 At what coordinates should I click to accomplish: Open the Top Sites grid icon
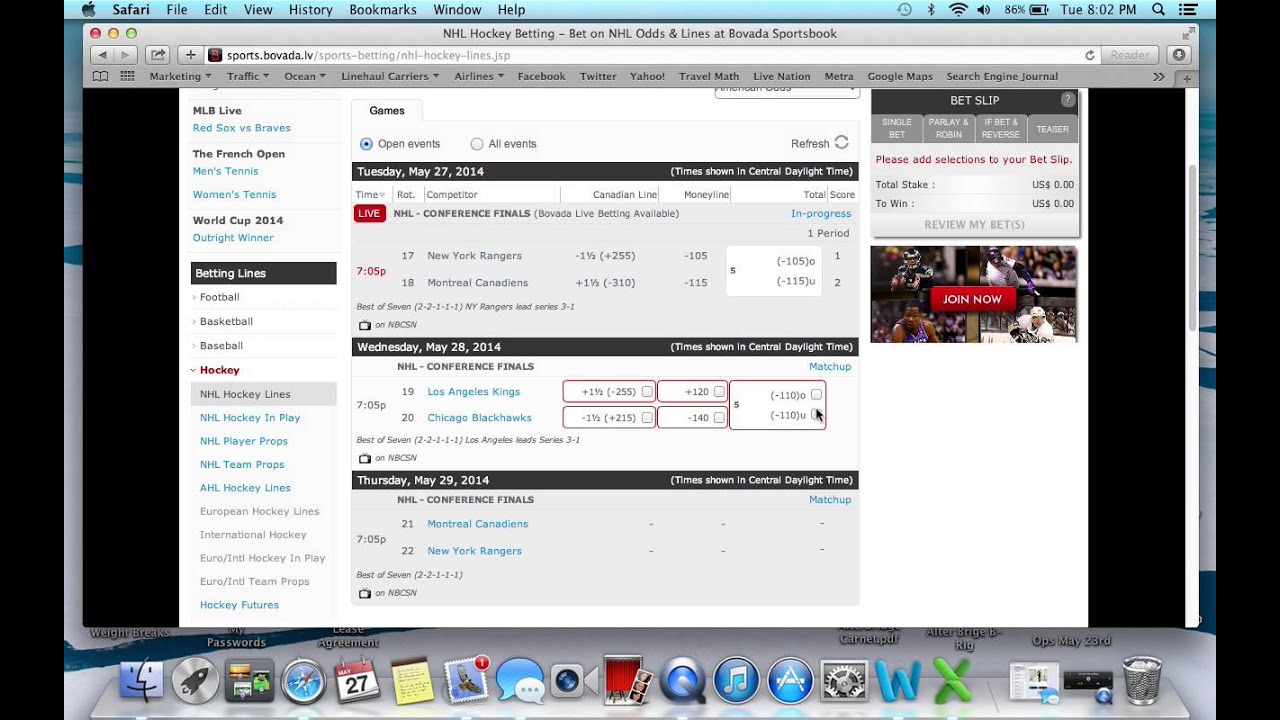tap(127, 76)
